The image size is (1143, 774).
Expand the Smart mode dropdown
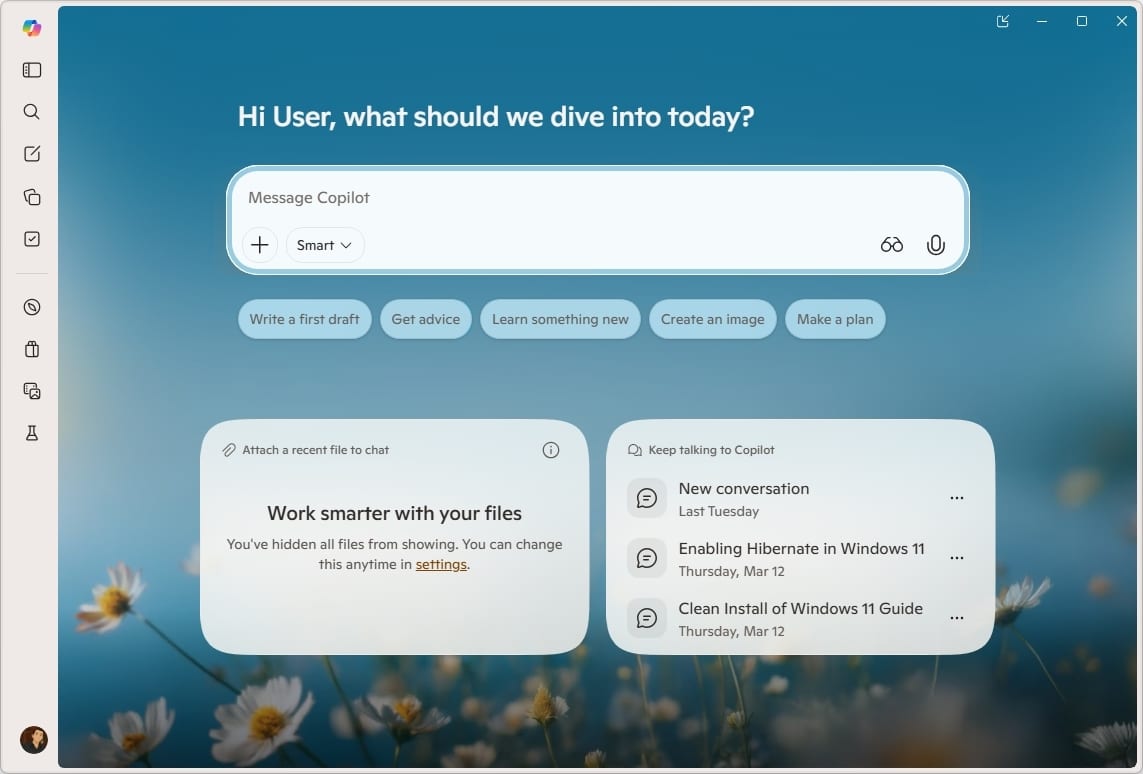click(x=325, y=245)
